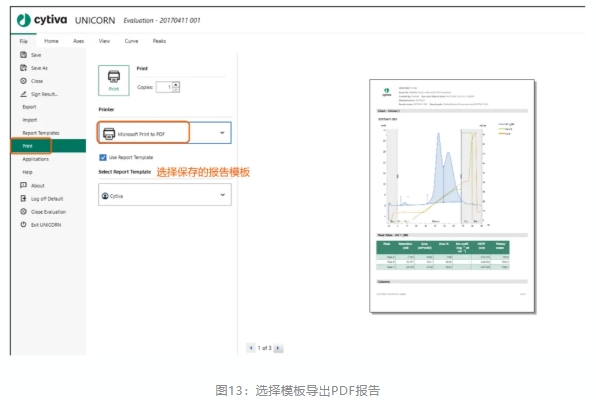Click the Close result icon
This screenshot has width=596, height=402.
(x=23, y=81)
